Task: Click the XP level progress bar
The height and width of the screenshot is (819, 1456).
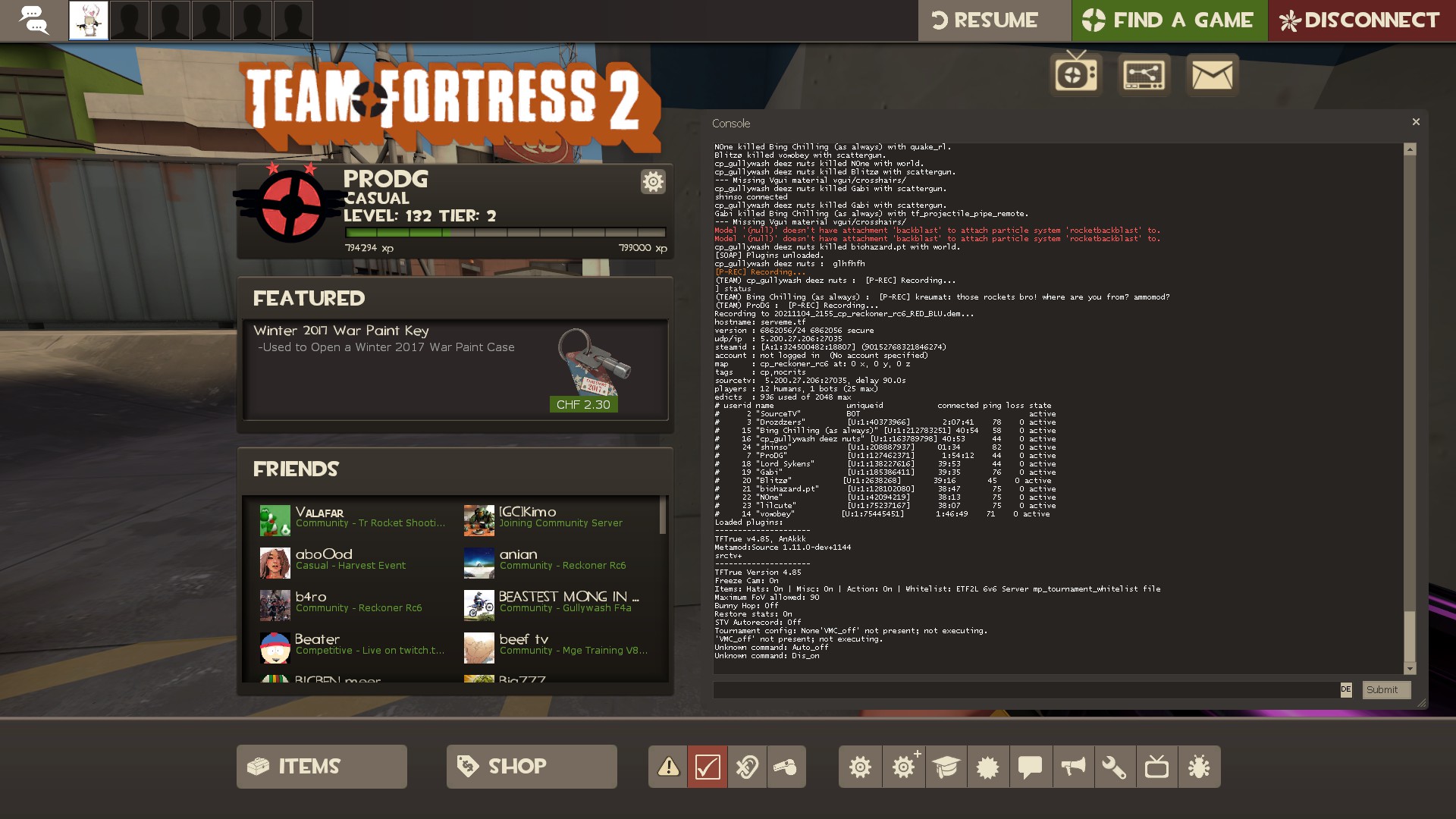Action: pos(505,233)
